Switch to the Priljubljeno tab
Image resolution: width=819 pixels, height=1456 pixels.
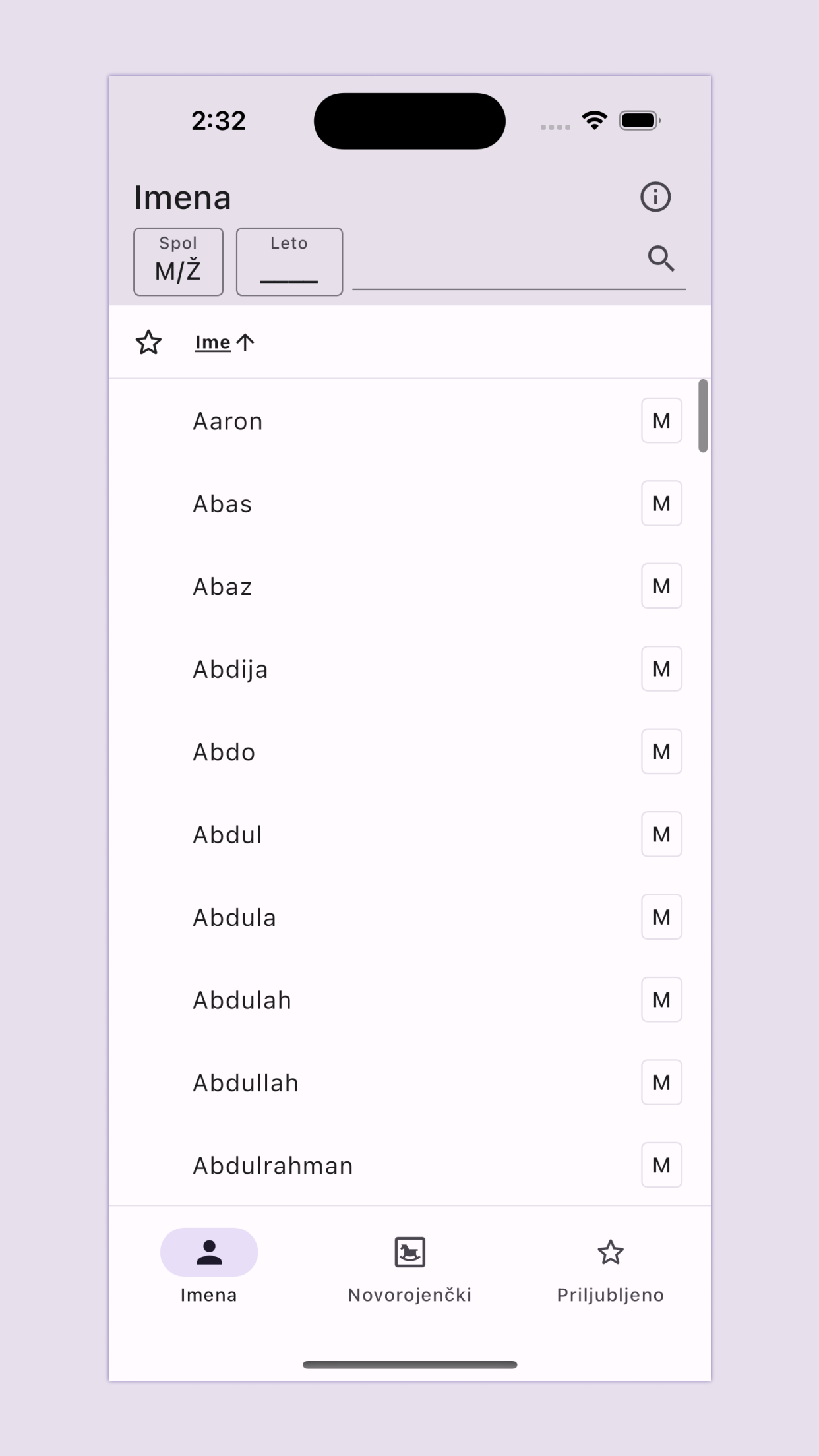tap(610, 1269)
